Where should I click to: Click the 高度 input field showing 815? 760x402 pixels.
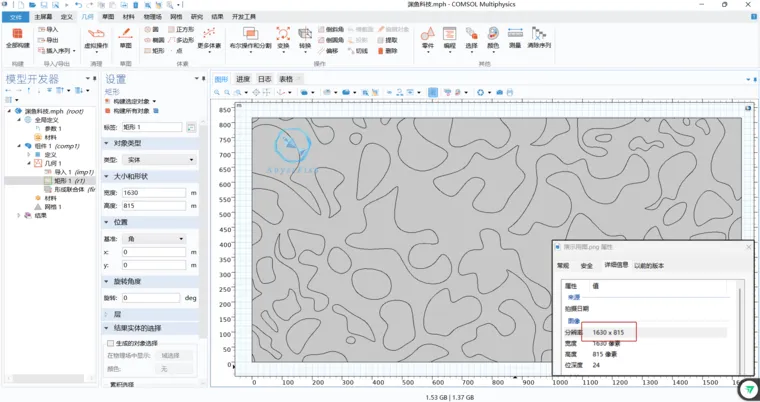coord(154,206)
